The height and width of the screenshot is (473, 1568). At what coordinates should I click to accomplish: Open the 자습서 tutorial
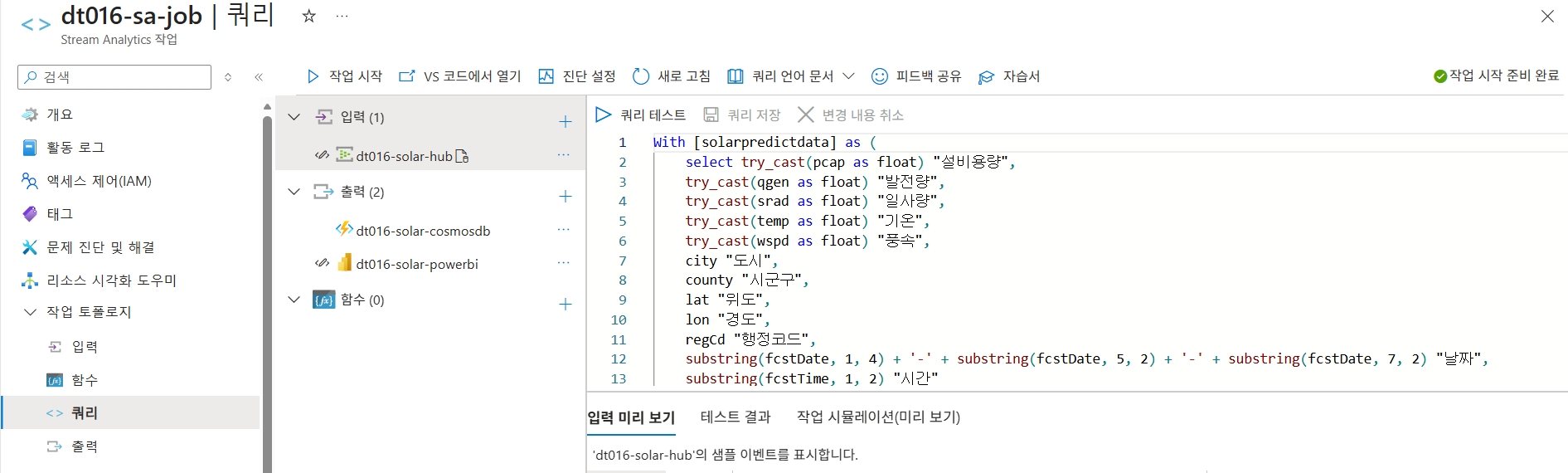tap(1009, 76)
